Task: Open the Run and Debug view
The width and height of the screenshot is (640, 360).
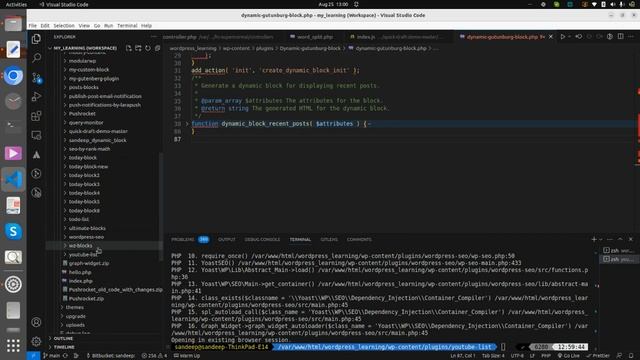Action: tap(36, 96)
